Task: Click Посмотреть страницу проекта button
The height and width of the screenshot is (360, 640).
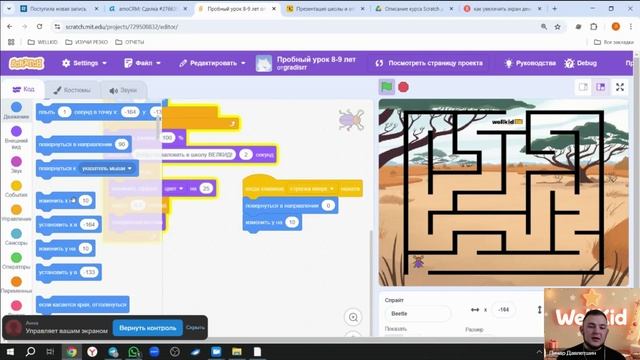Action: pyautogui.click(x=429, y=63)
